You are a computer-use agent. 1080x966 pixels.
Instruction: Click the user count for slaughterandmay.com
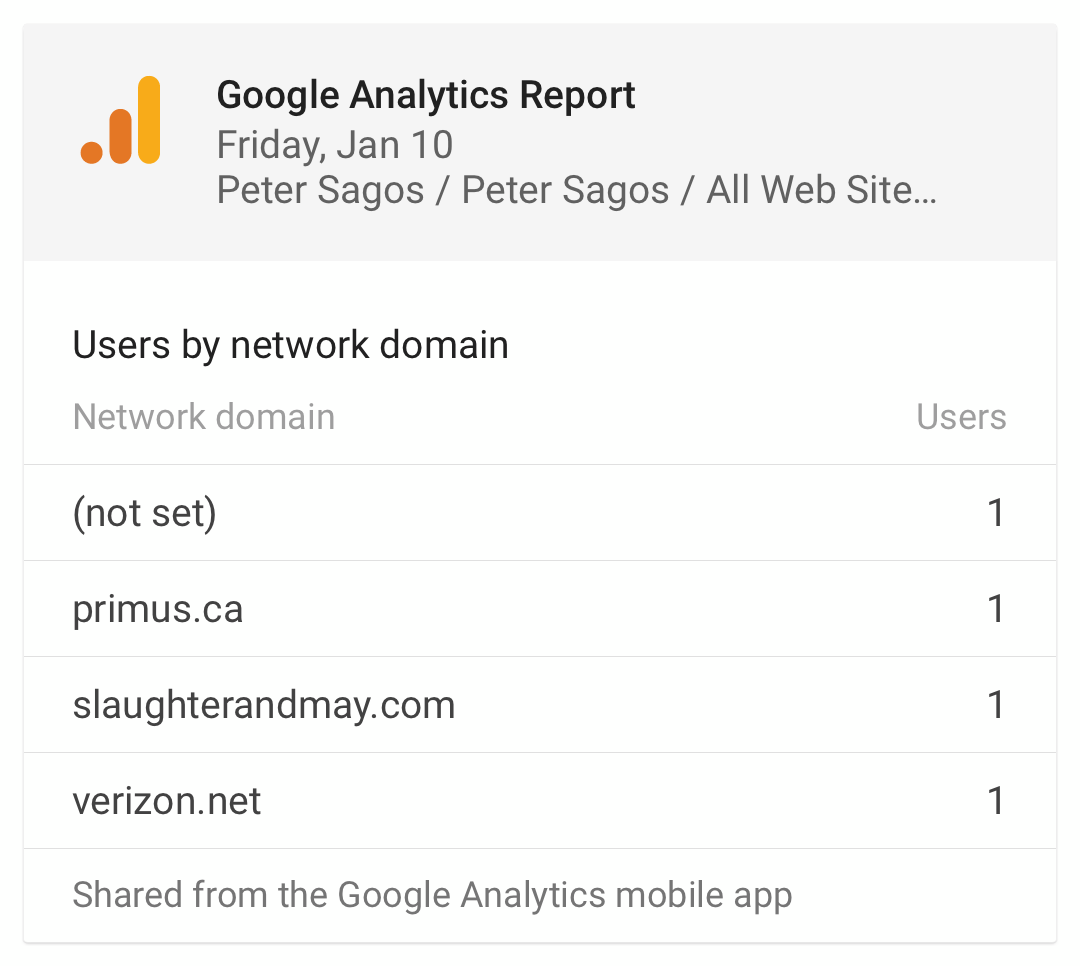(996, 704)
